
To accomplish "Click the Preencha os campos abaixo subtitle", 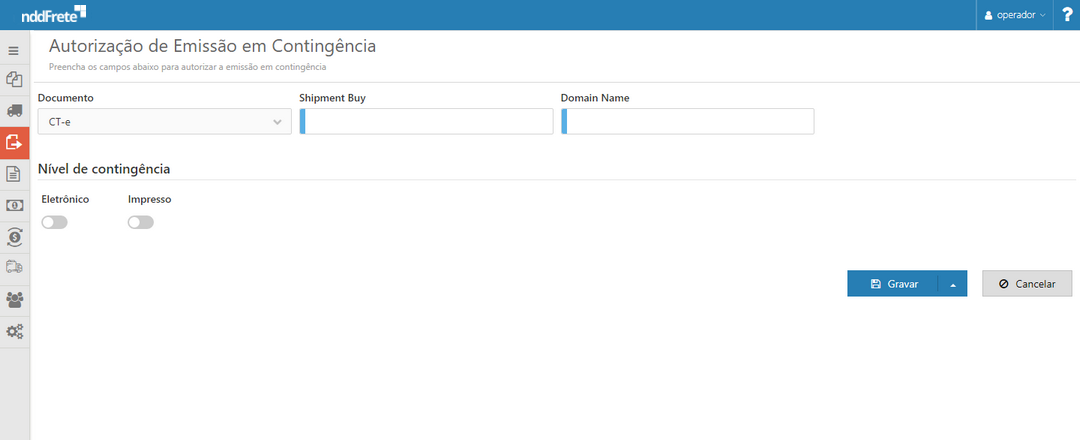I will (x=187, y=67).
